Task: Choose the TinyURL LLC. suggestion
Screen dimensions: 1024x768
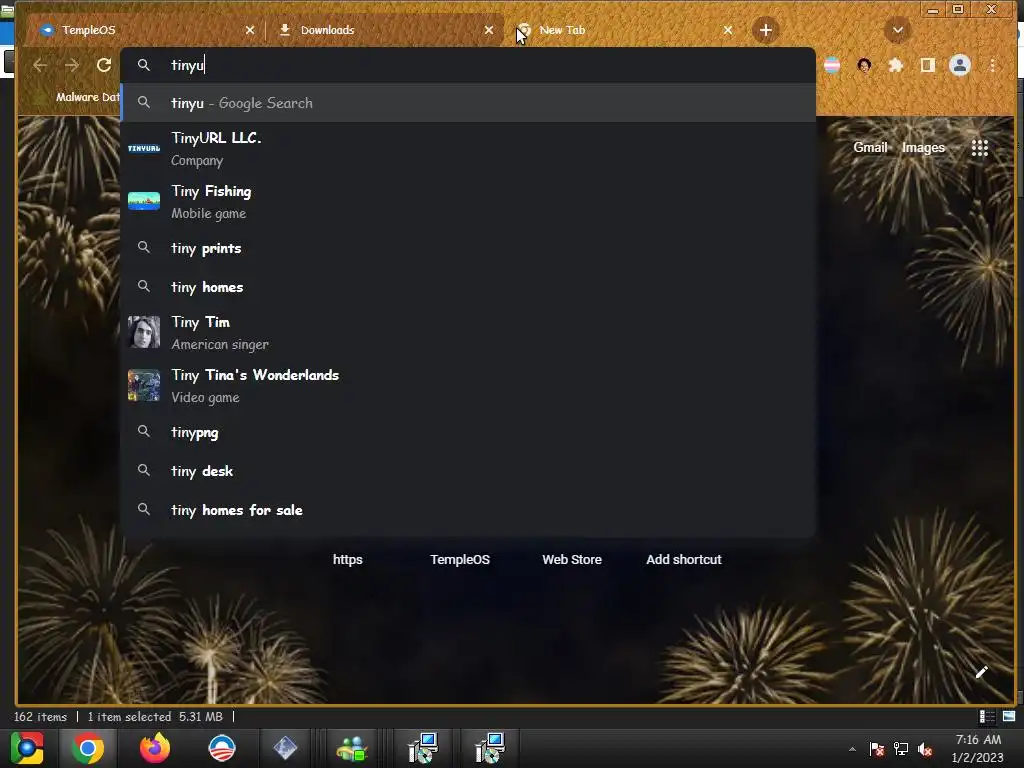Action: tap(468, 149)
